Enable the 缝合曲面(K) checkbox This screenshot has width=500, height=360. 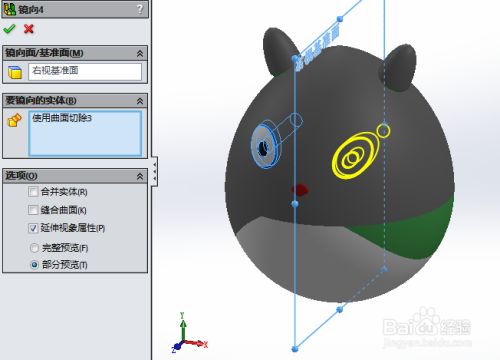coord(33,210)
